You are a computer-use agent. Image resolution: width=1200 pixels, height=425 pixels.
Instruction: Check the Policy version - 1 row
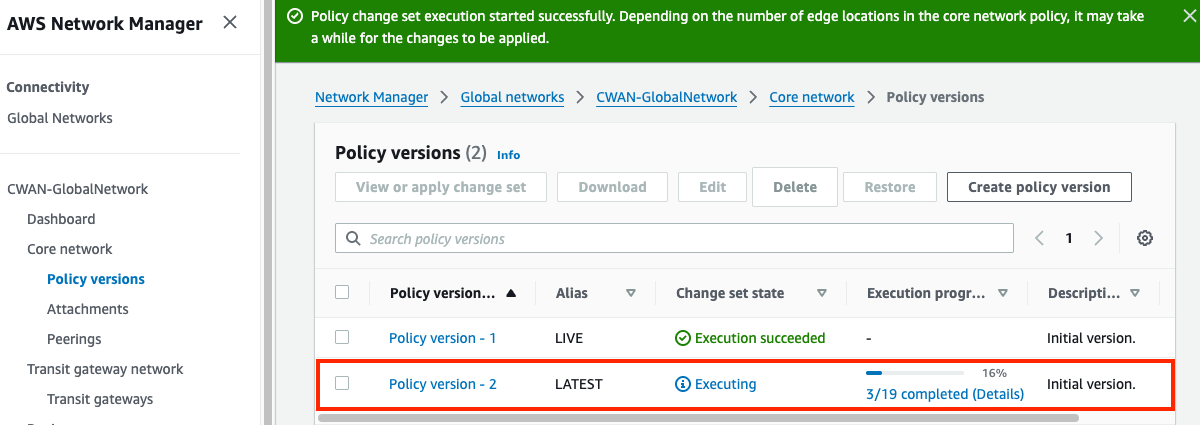point(342,337)
